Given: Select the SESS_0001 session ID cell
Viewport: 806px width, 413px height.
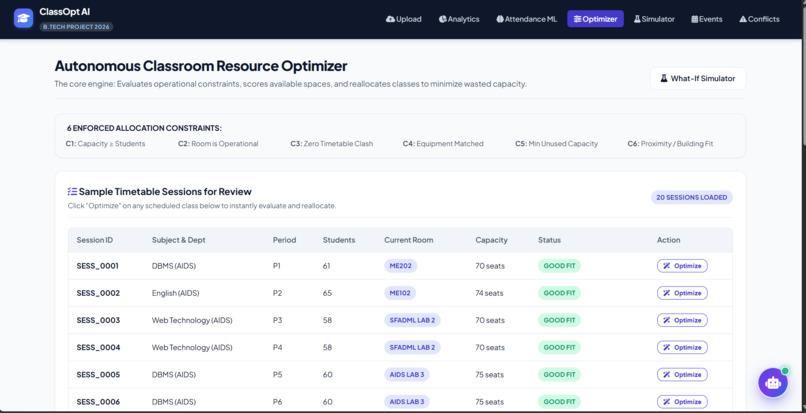Looking at the screenshot, I should [x=98, y=266].
